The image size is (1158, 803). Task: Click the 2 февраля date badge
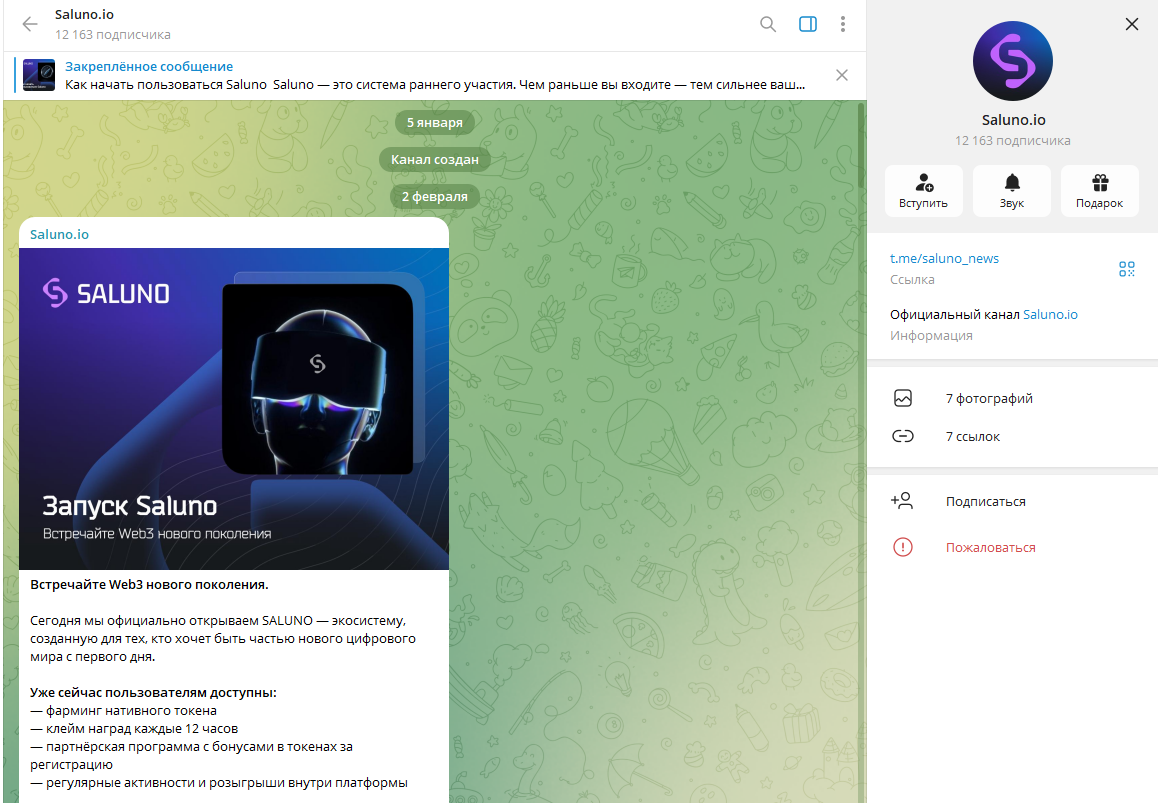[434, 197]
